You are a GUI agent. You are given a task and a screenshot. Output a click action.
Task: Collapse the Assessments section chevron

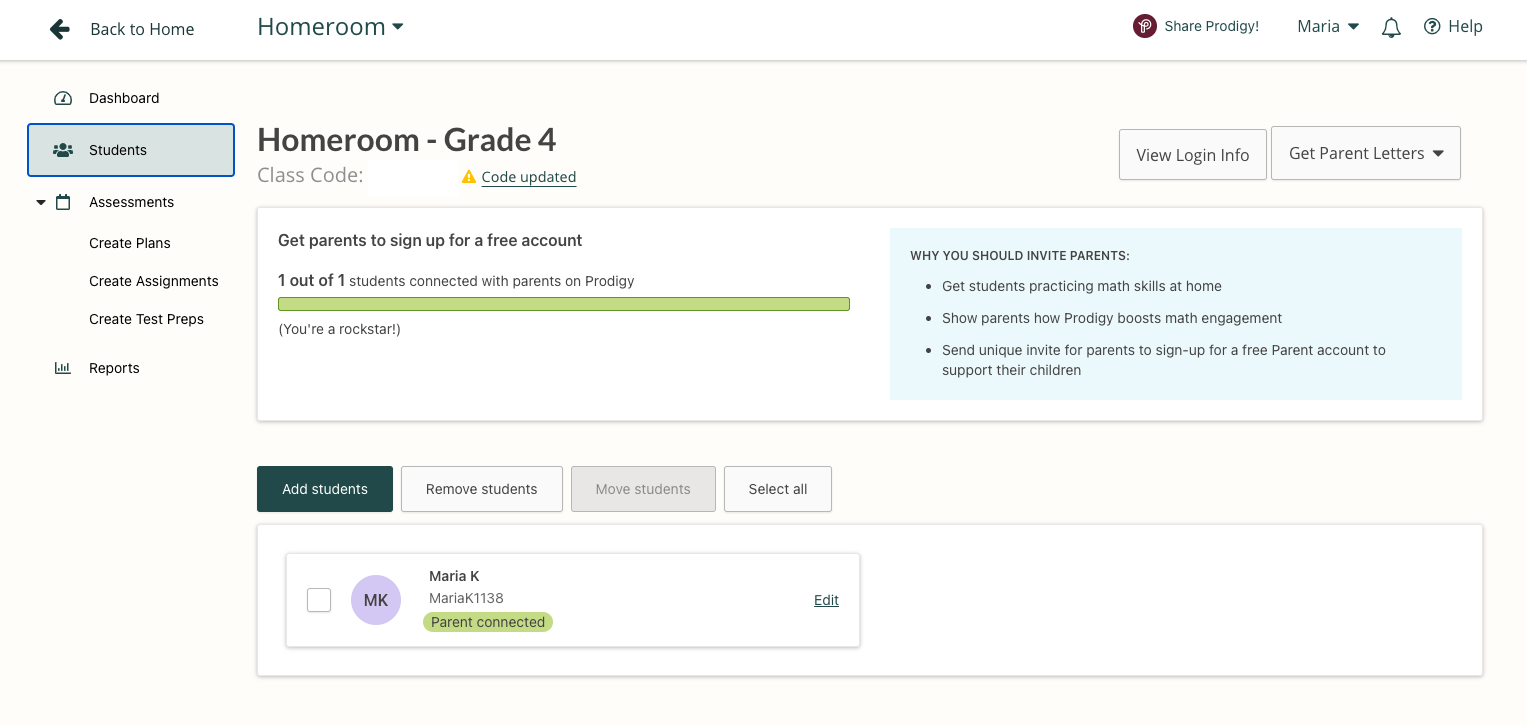(39, 201)
